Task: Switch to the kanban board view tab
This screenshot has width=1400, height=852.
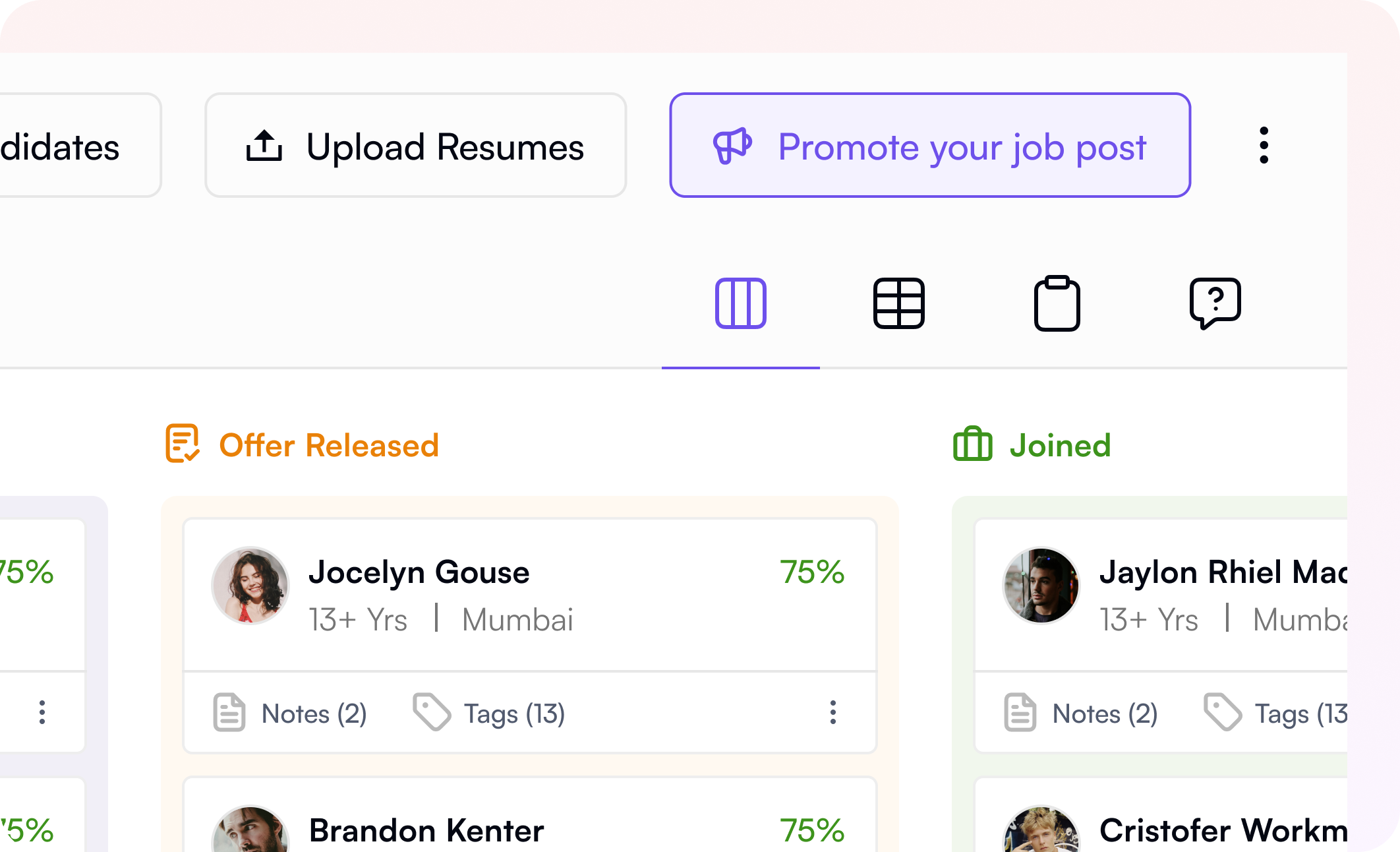Action: [x=740, y=303]
